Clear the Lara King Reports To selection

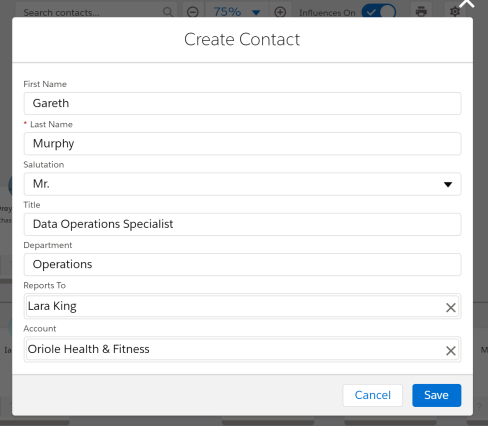point(451,307)
